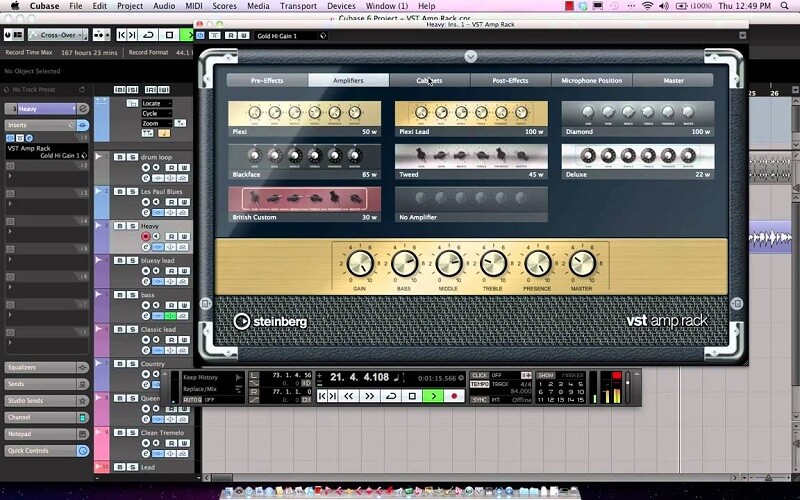Select the British Custom amplifier
Image resolution: width=800 pixels, height=500 pixels.
tap(304, 204)
